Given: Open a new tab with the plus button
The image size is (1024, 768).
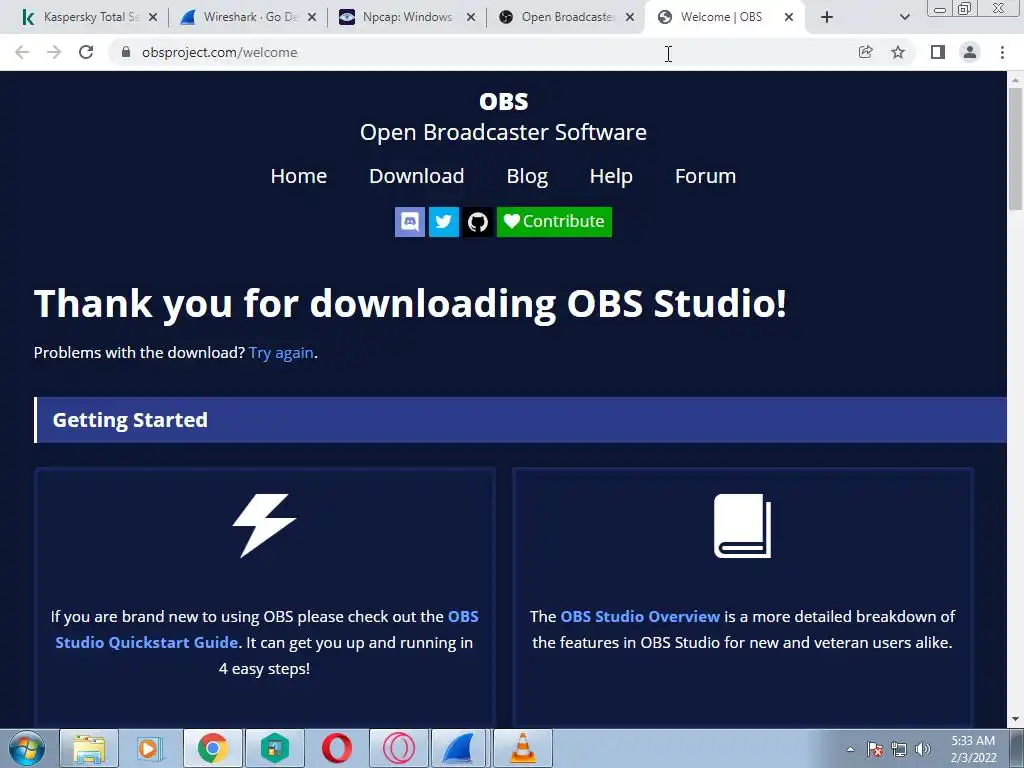Looking at the screenshot, I should (827, 17).
